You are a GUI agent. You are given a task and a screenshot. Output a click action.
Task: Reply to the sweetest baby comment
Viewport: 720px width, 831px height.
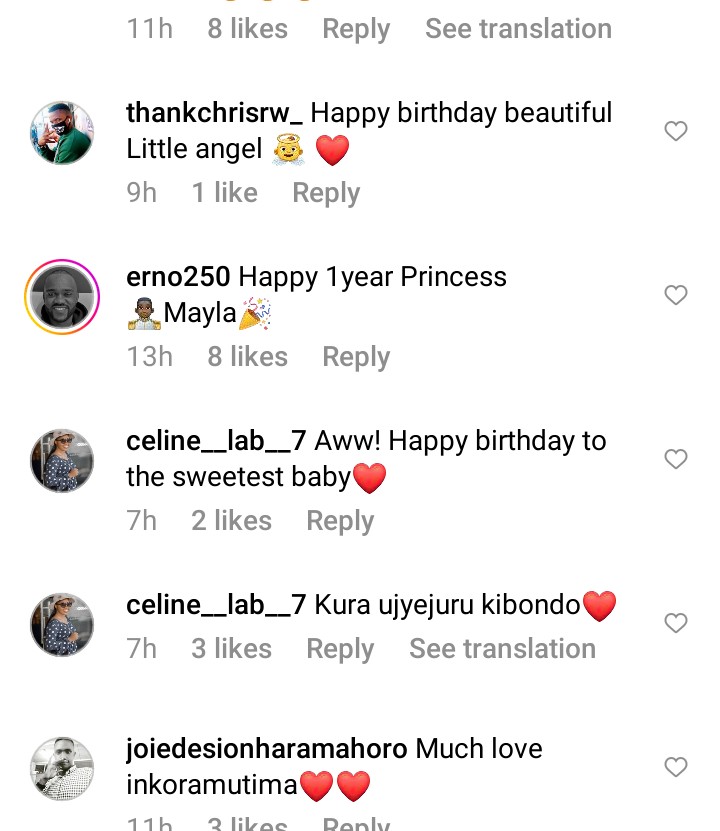tap(340, 521)
